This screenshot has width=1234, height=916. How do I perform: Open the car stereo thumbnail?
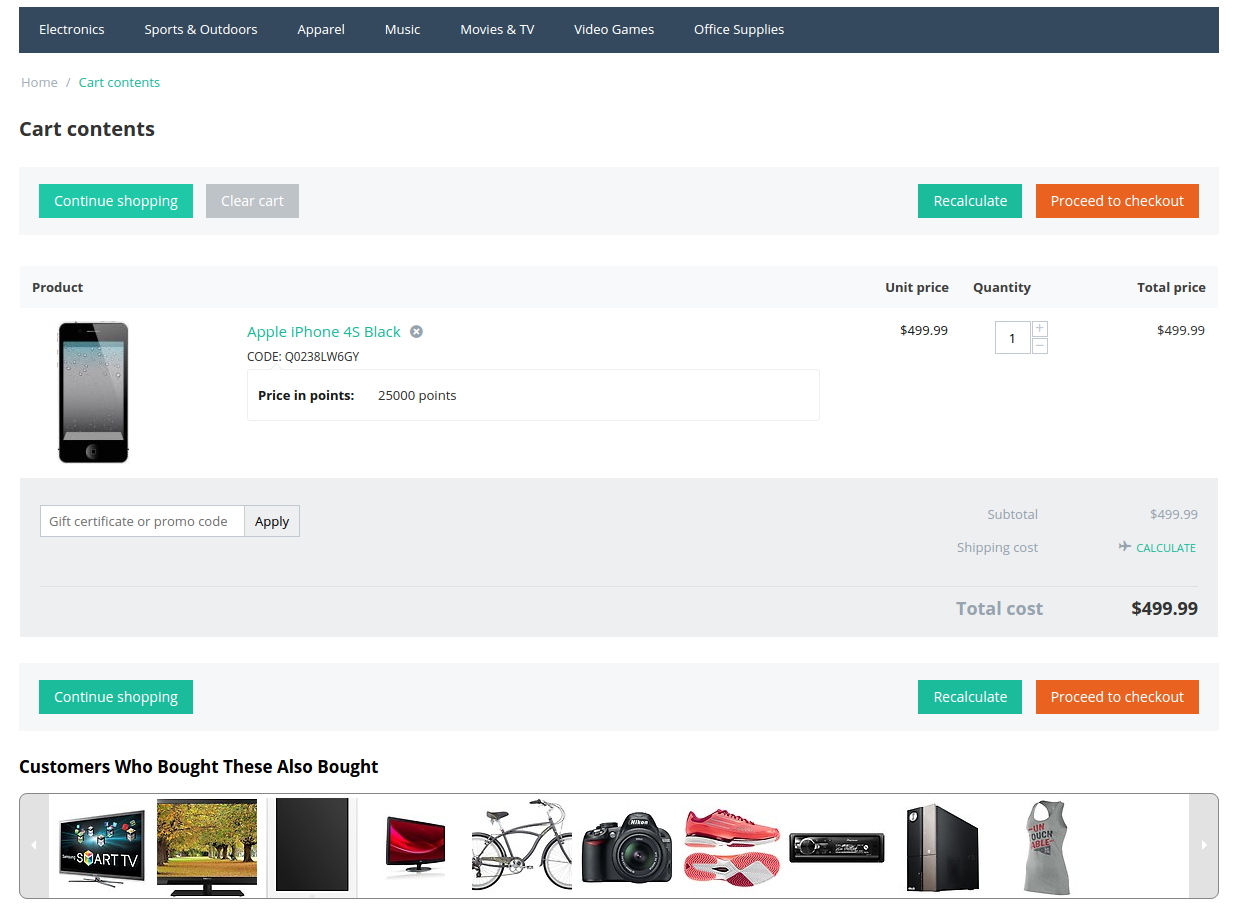tap(837, 847)
